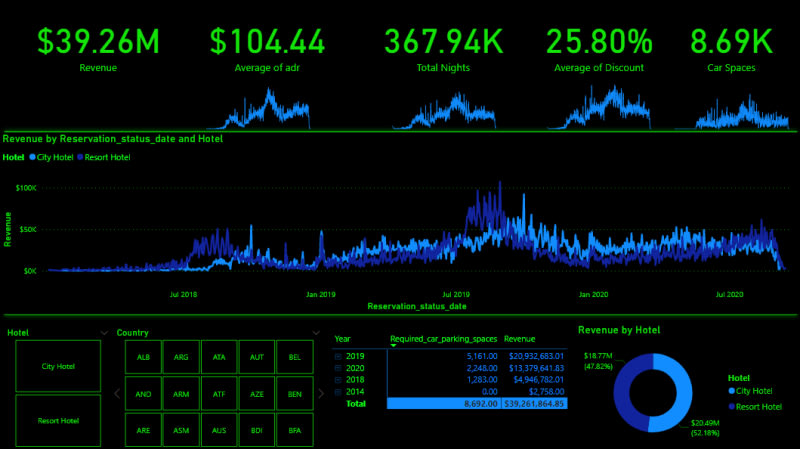Toggle the AUS country tile
800x449 pixels.
tap(219, 430)
